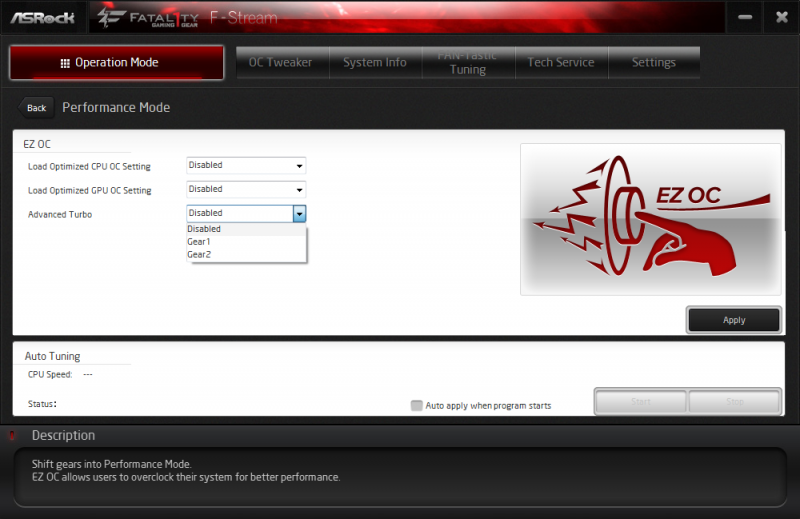Close the F-Stream window
This screenshot has width=800, height=519.
coord(782,17)
